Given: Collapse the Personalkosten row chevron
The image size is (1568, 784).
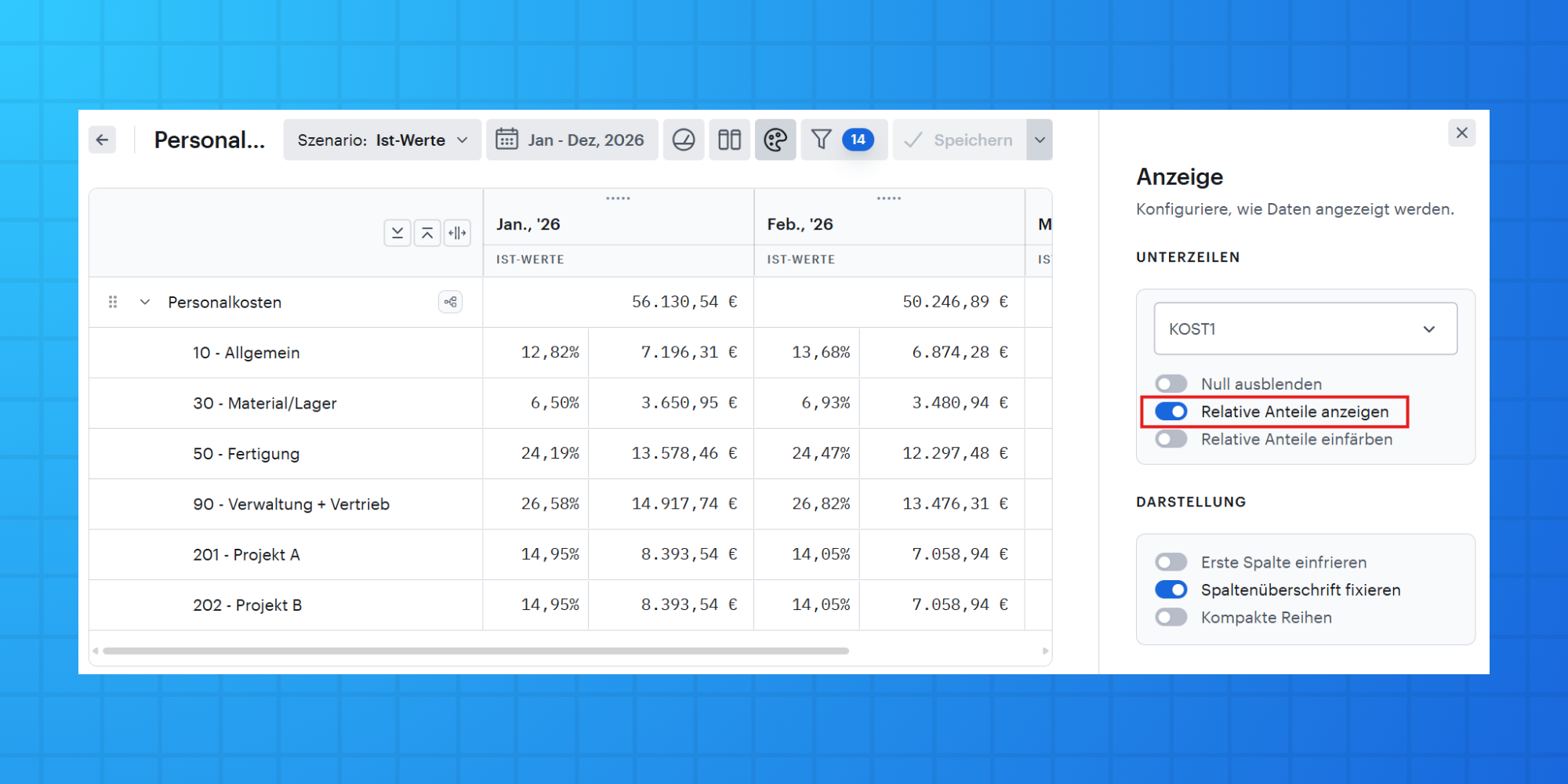Looking at the screenshot, I should (145, 302).
